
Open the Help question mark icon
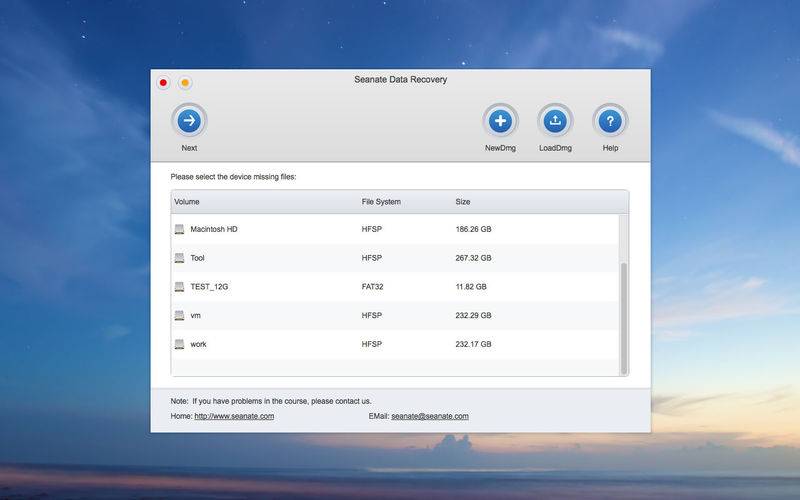(x=610, y=121)
